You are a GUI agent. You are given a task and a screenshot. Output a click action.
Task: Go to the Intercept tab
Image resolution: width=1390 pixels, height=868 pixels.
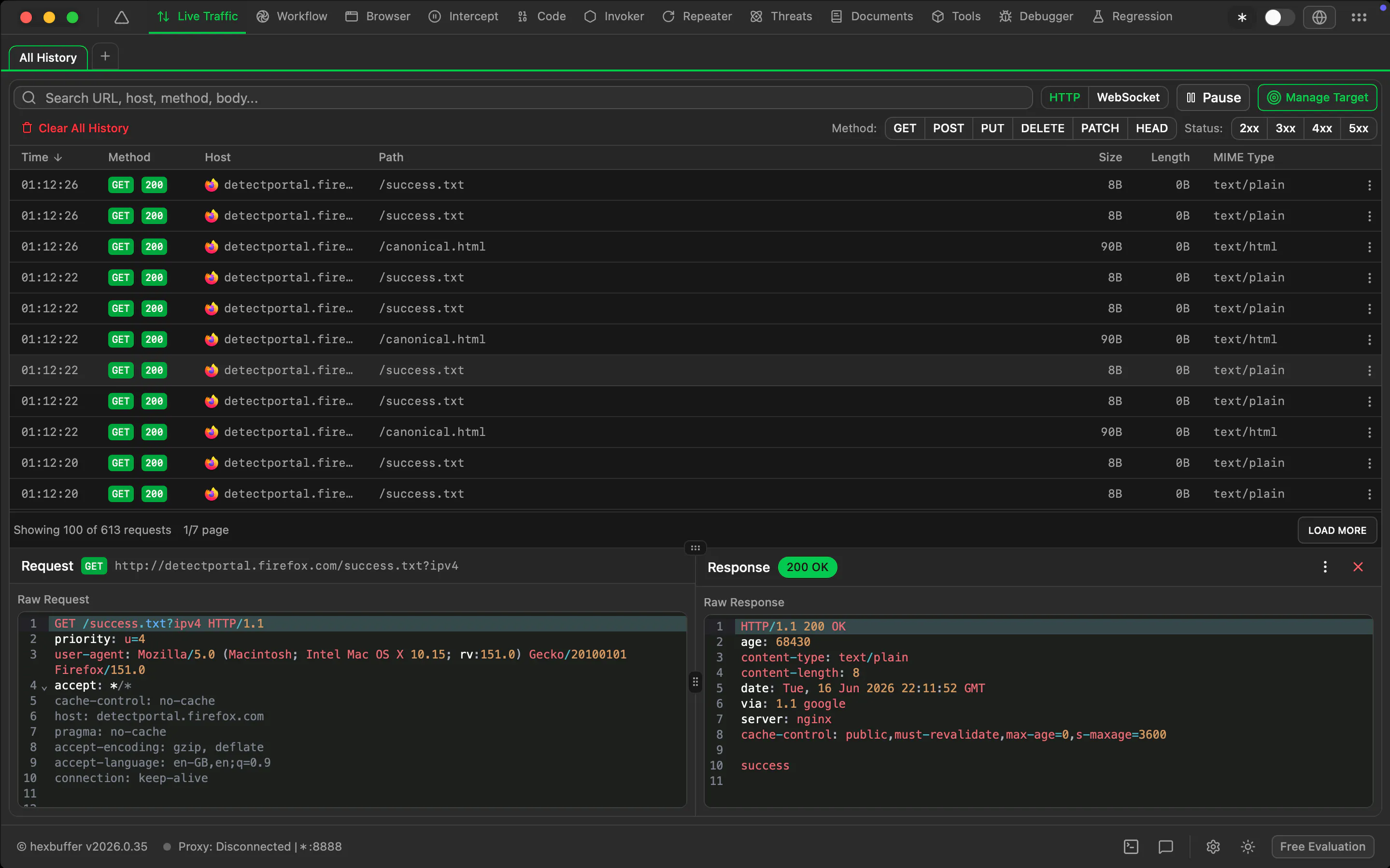(463, 16)
